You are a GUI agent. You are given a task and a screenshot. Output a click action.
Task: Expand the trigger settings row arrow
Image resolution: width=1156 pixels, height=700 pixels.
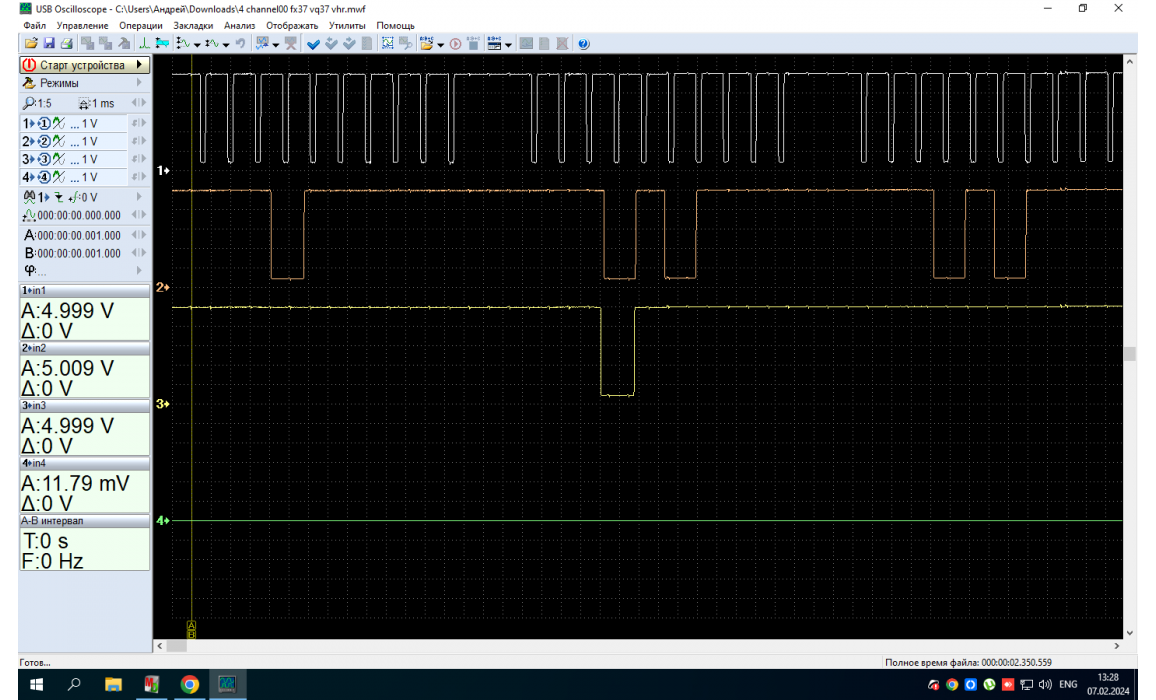pos(139,197)
